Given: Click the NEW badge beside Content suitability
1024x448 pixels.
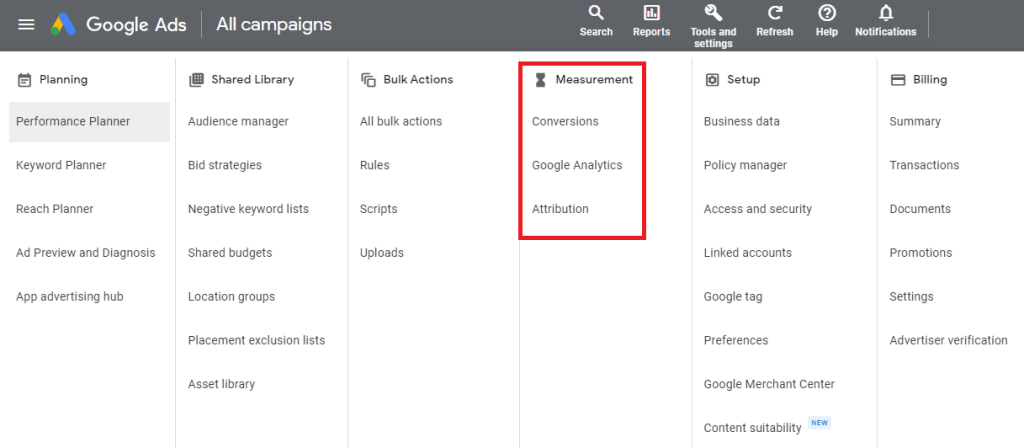Looking at the screenshot, I should [820, 423].
